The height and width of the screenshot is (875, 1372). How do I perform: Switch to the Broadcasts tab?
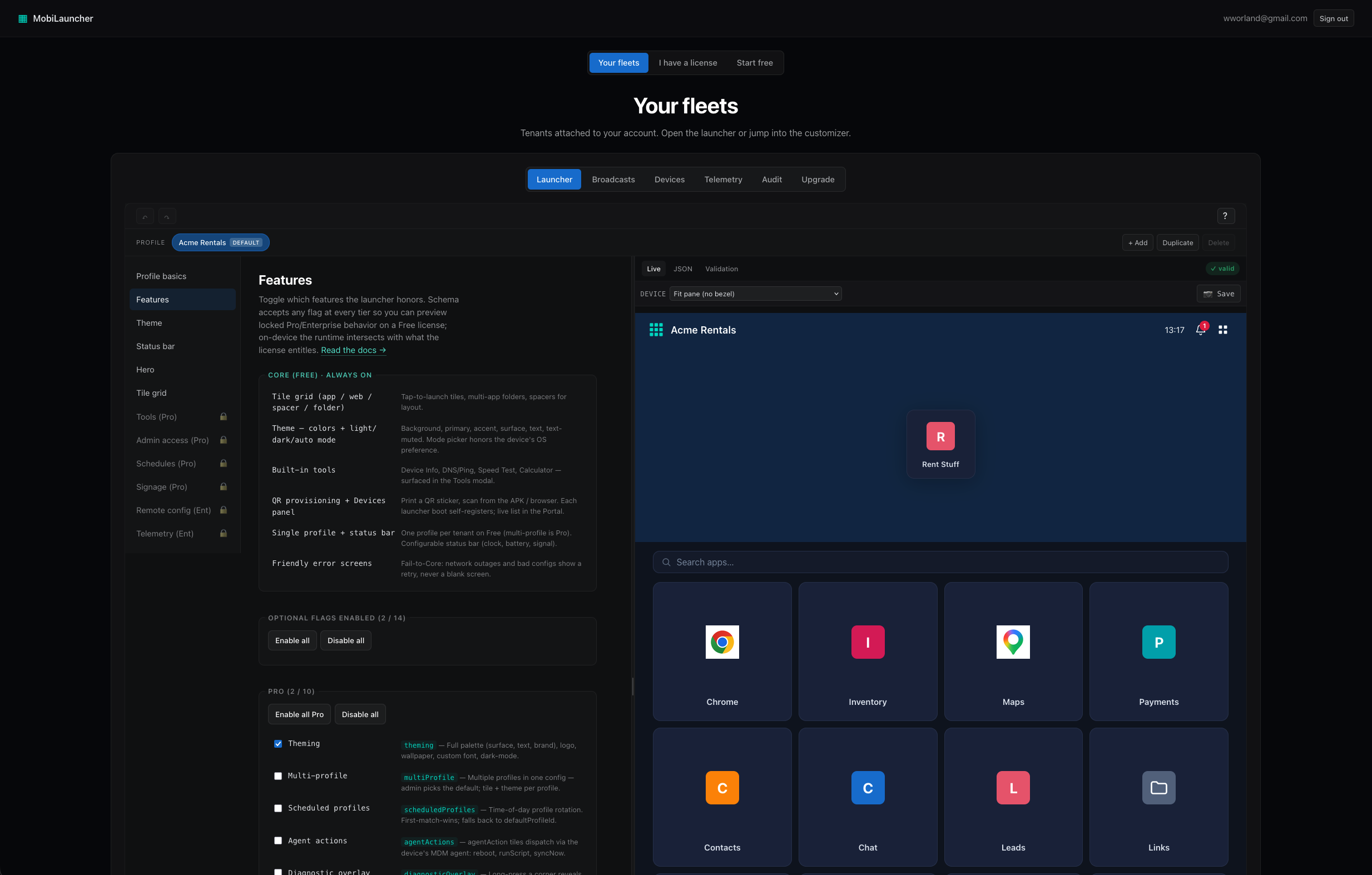pyautogui.click(x=613, y=180)
